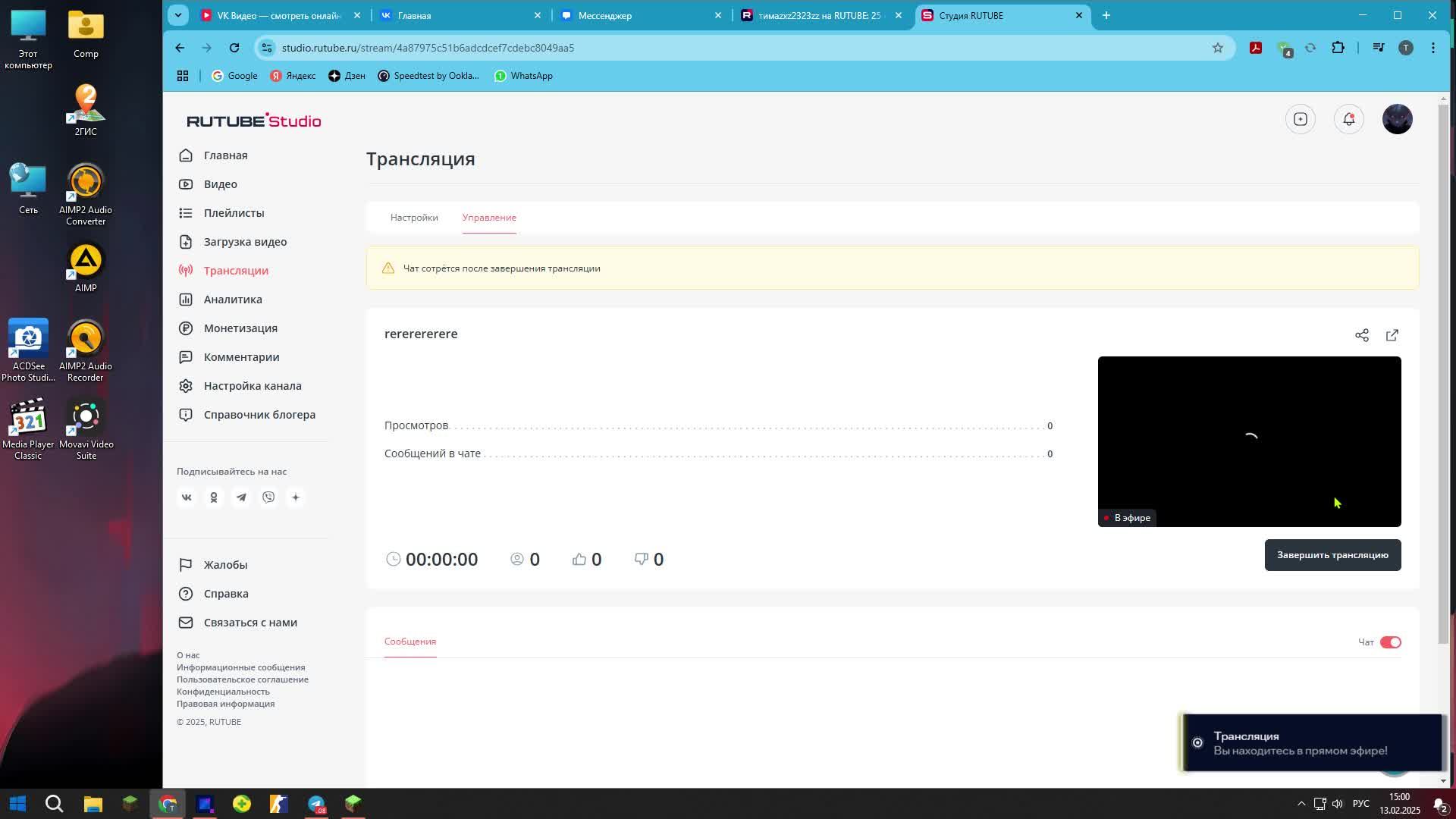Toggle the chat switch off
1456x819 pixels.
1391,642
